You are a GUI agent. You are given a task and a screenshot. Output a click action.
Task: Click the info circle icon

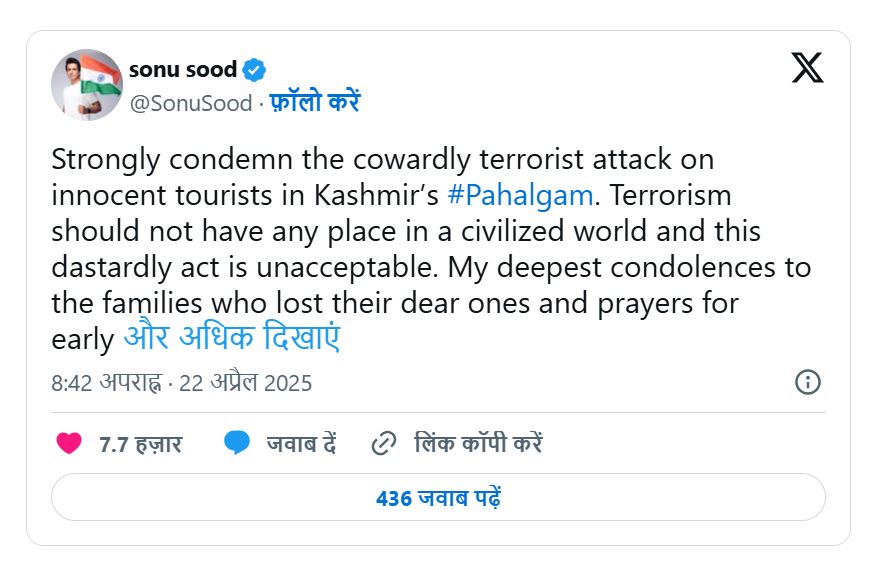[x=807, y=382]
